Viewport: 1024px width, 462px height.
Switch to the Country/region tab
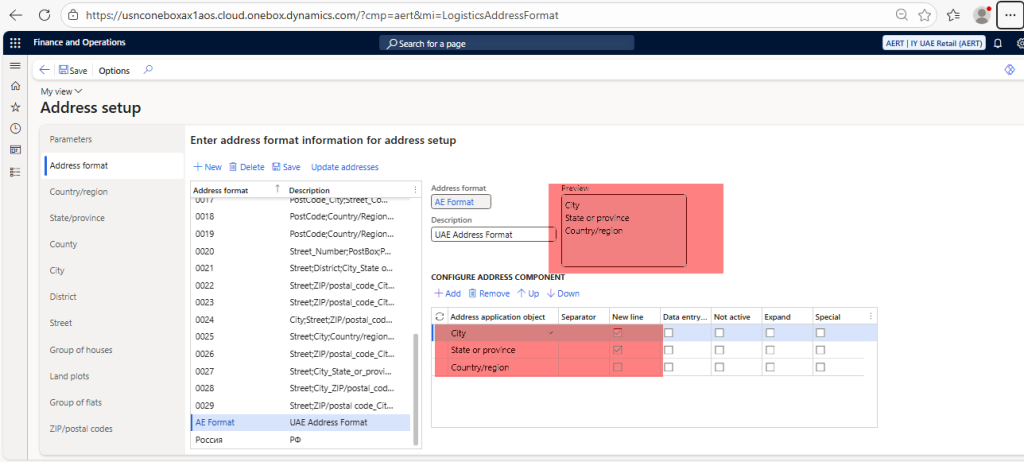point(78,191)
